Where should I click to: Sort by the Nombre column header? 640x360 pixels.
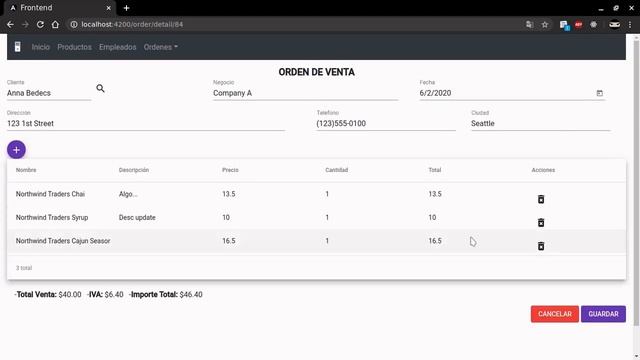(x=26, y=170)
